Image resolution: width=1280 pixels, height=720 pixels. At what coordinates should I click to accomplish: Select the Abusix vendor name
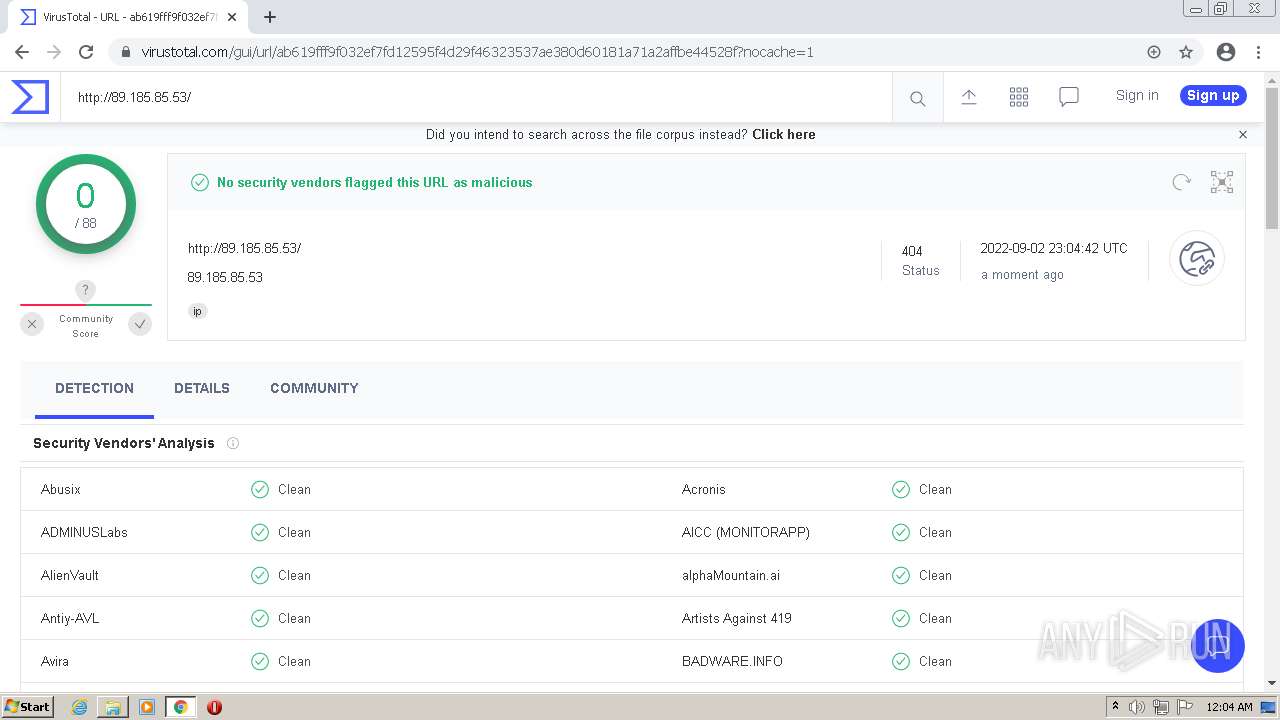61,489
